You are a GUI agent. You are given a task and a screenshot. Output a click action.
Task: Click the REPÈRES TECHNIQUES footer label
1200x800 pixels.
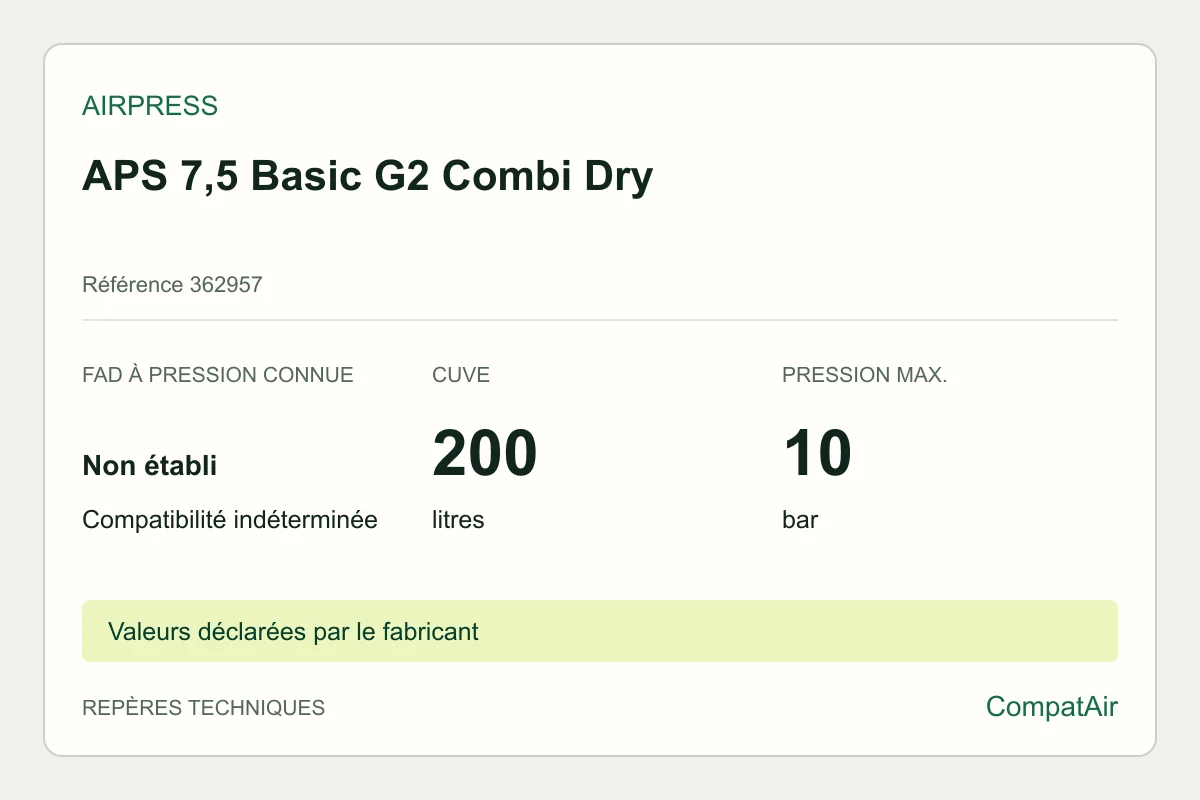(204, 708)
